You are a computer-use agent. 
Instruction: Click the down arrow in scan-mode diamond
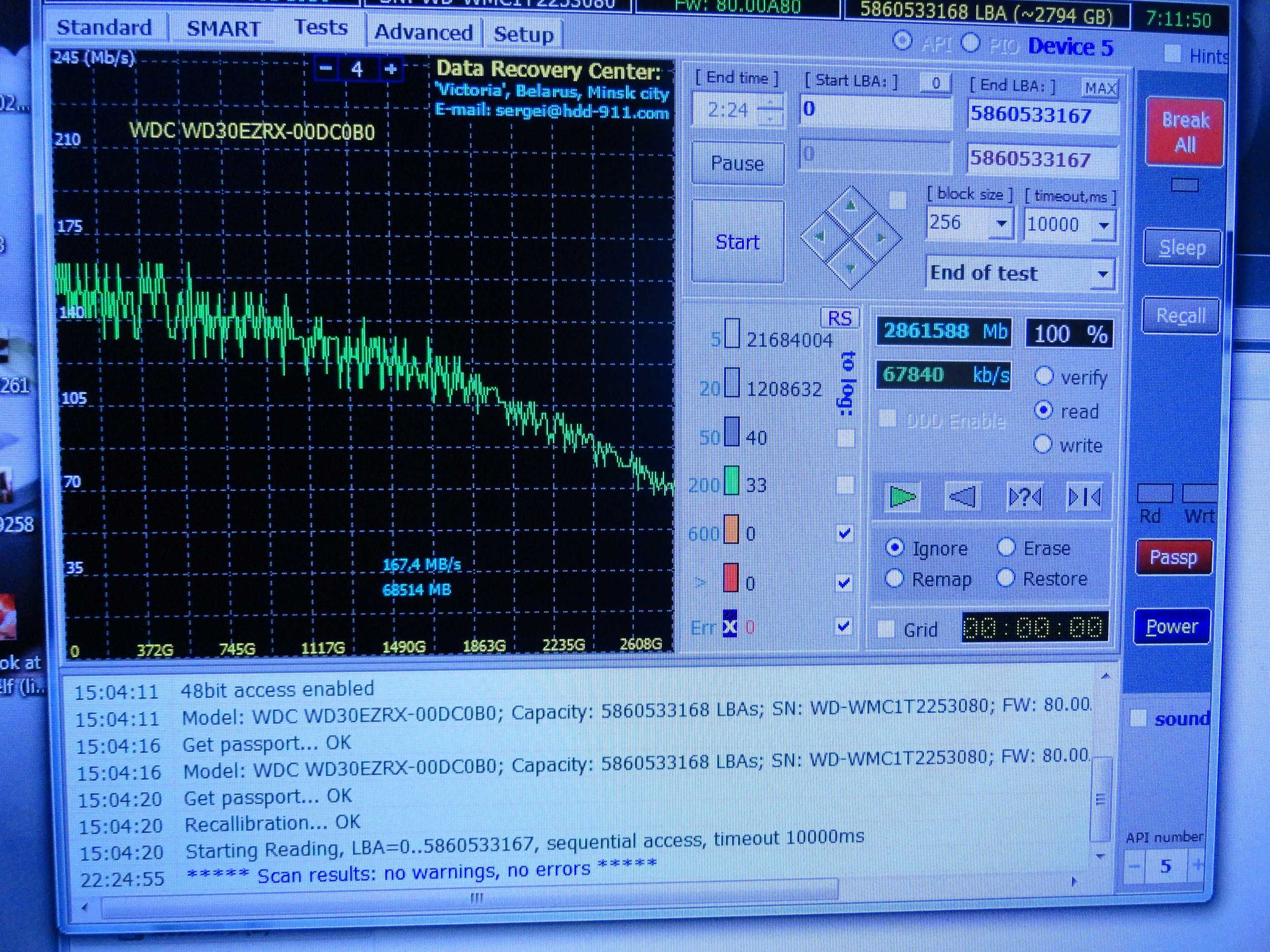pyautogui.click(x=851, y=267)
